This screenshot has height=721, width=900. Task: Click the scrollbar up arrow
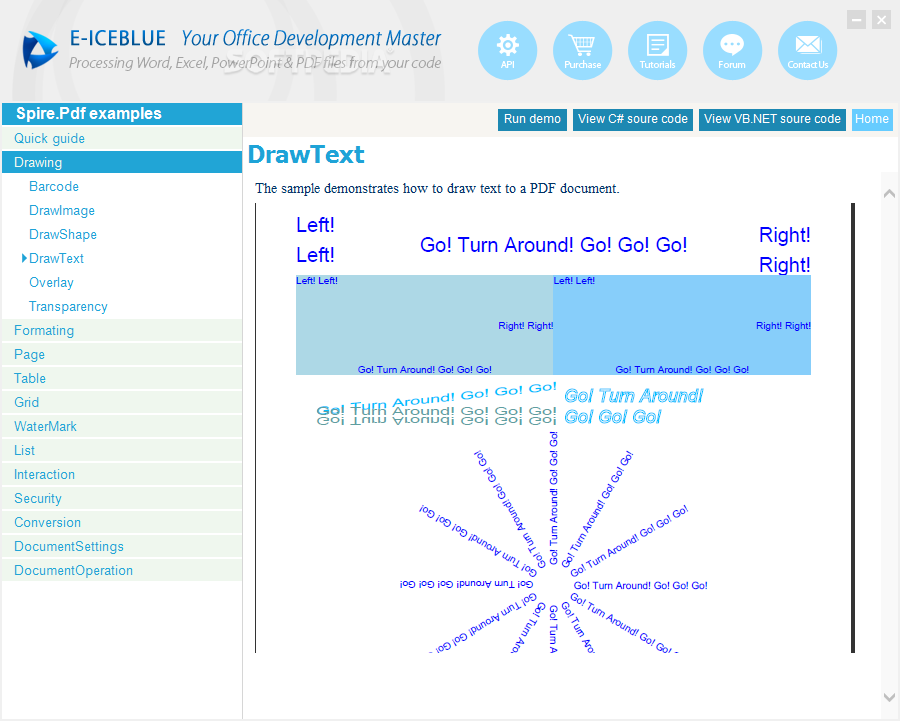click(889, 193)
